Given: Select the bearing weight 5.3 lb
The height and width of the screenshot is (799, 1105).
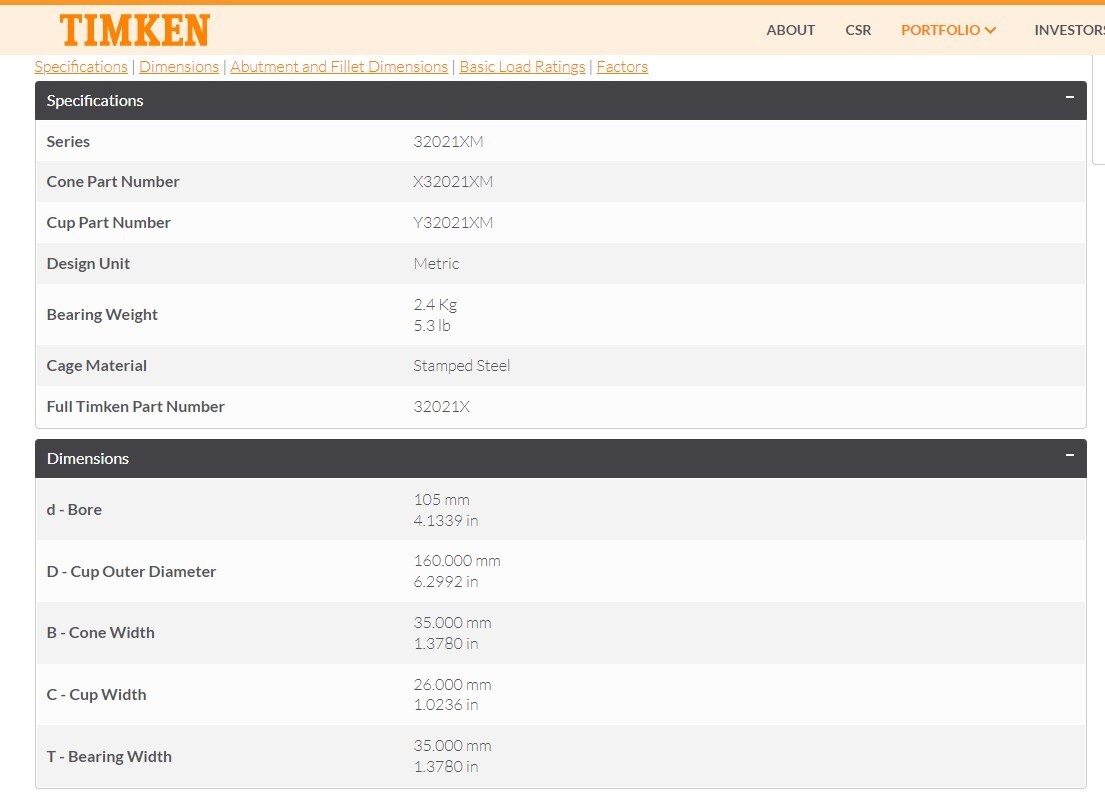Looking at the screenshot, I should click(x=432, y=326).
